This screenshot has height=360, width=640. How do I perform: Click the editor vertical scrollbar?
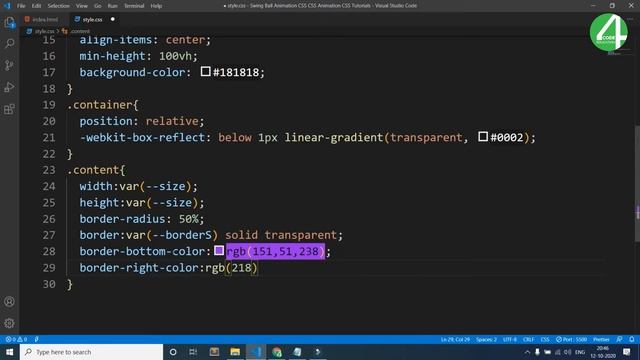click(x=637, y=184)
